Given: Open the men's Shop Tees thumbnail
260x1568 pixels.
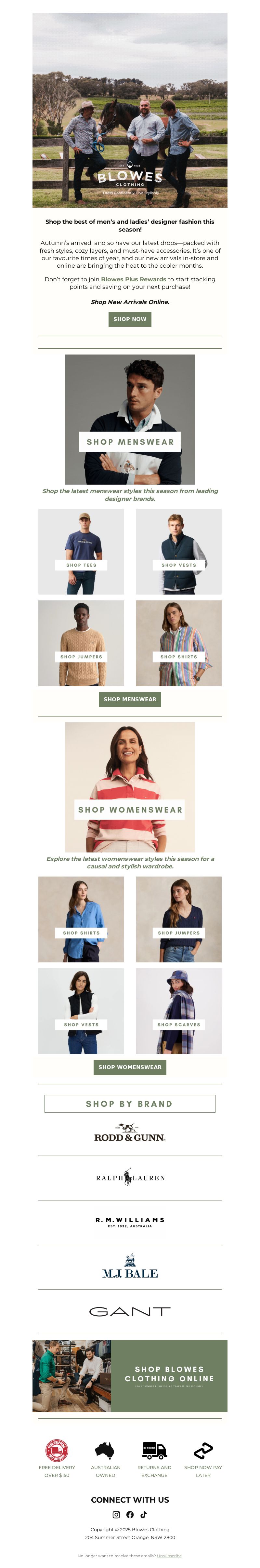Looking at the screenshot, I should coord(81,552).
